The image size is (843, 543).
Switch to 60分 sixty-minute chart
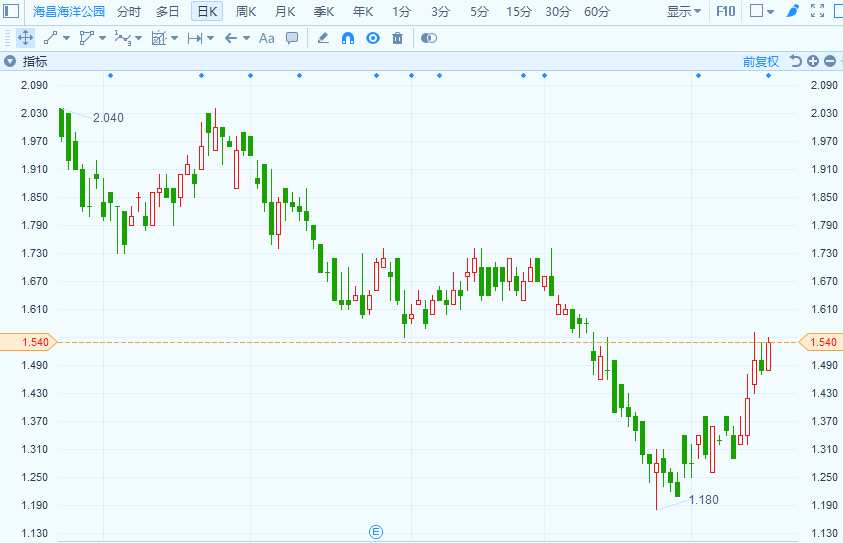click(597, 11)
